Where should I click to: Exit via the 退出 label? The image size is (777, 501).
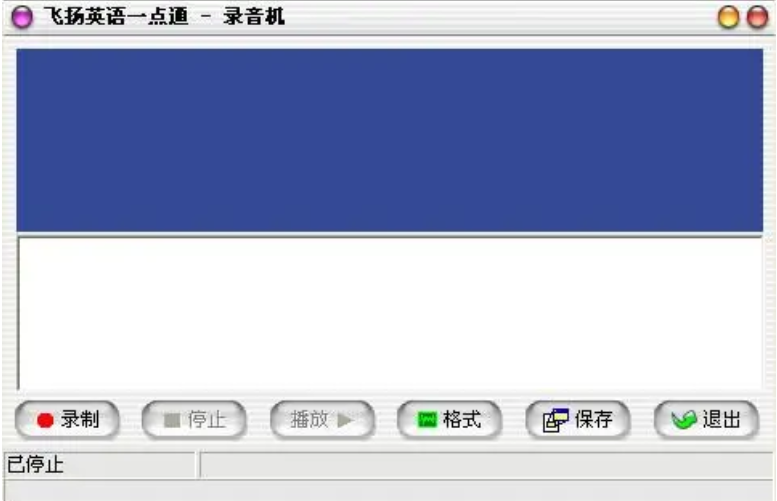click(722, 420)
